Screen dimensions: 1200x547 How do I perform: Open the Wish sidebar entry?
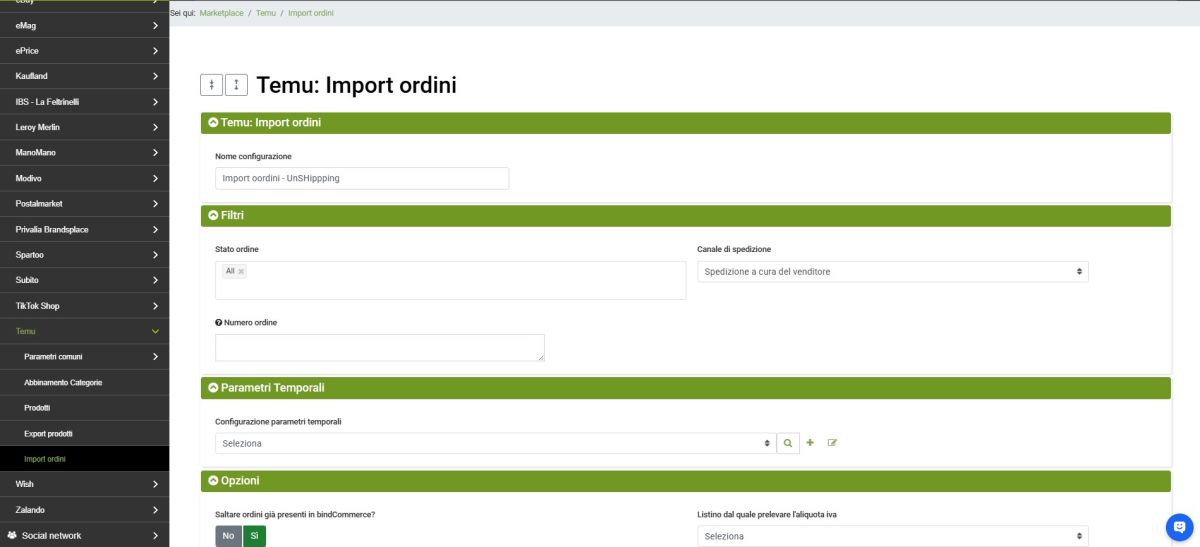[84, 484]
